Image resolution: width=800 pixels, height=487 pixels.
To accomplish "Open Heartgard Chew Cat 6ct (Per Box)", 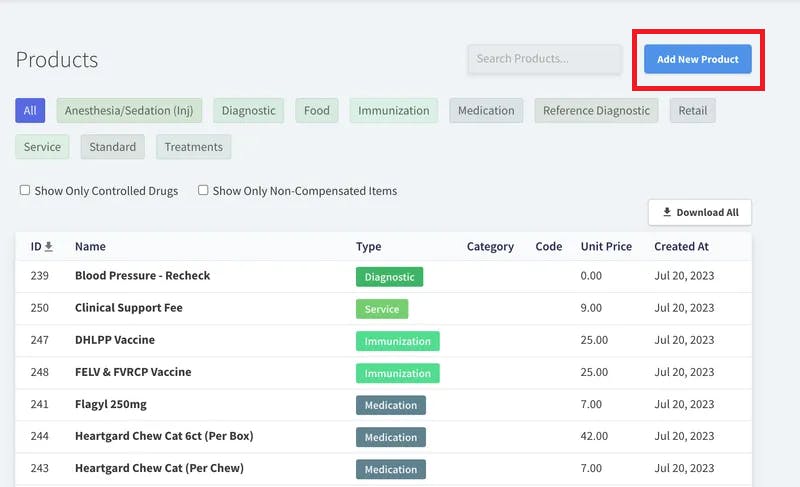I will click(x=164, y=437).
